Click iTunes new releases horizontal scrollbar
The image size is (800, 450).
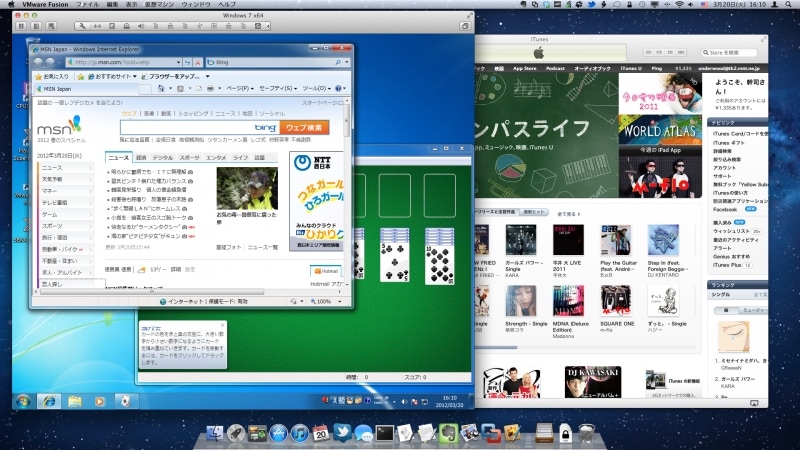[586, 347]
